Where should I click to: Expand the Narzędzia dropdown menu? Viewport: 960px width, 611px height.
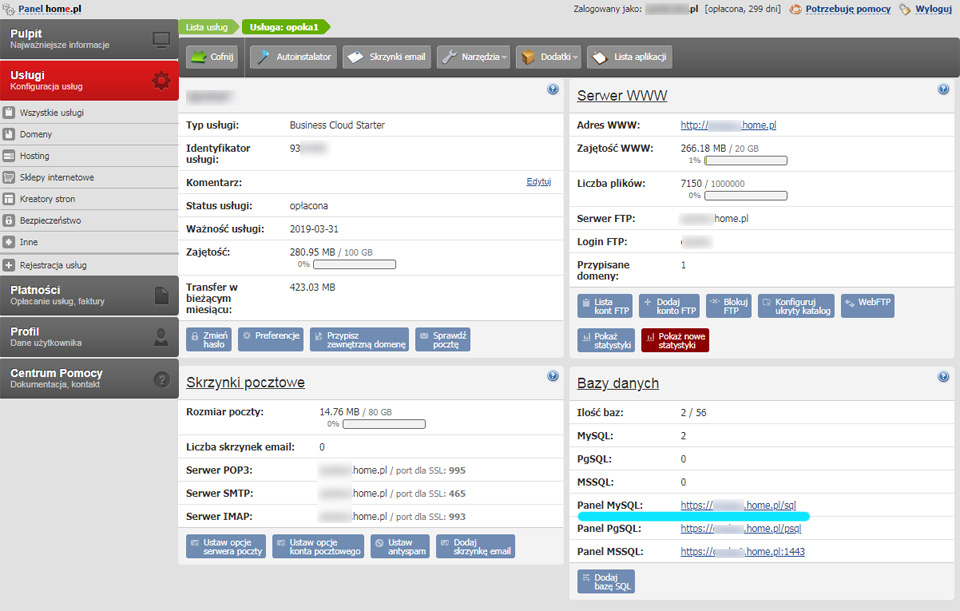(x=473, y=57)
